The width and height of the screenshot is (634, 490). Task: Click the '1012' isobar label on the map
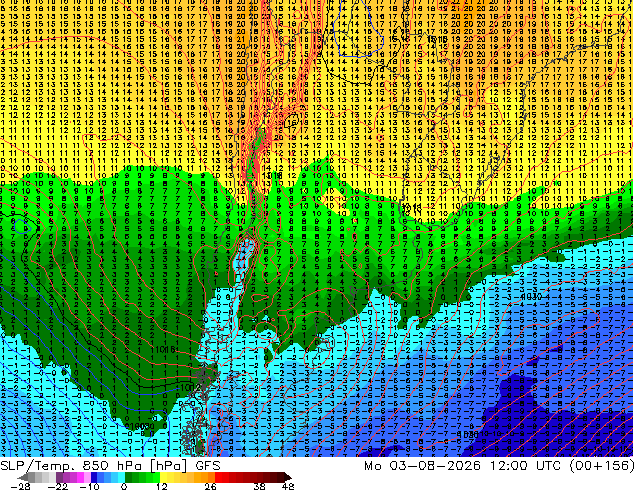[189, 388]
